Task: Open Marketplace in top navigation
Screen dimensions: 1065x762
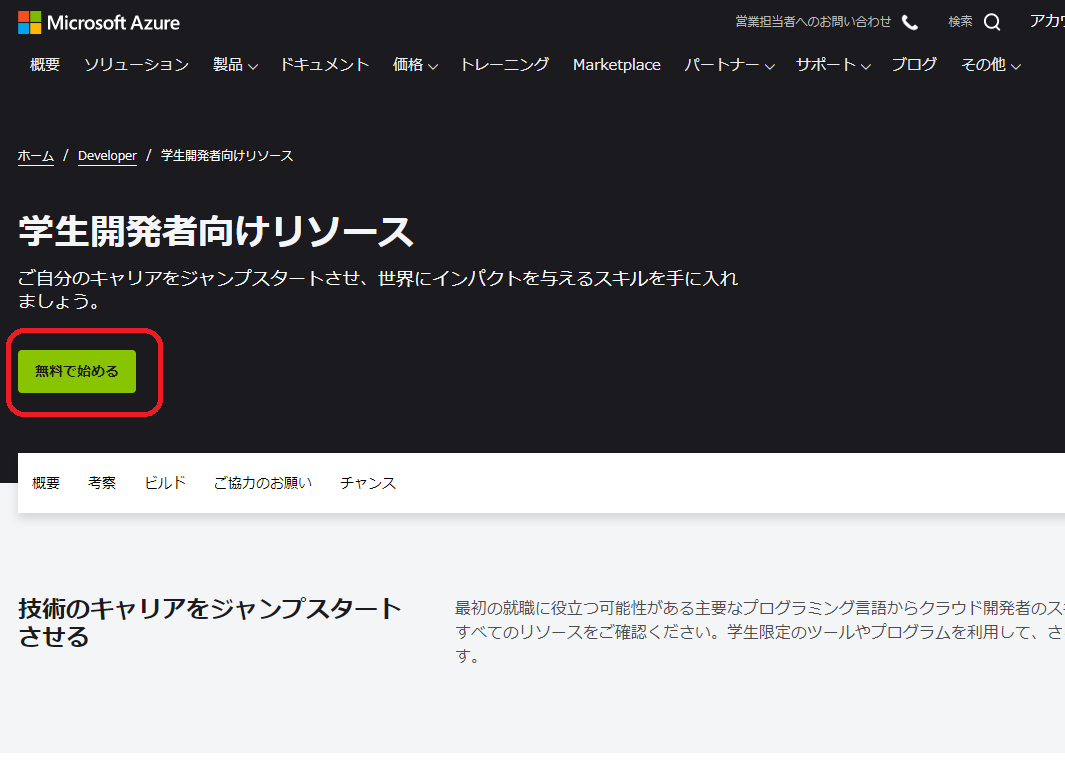Action: (617, 65)
